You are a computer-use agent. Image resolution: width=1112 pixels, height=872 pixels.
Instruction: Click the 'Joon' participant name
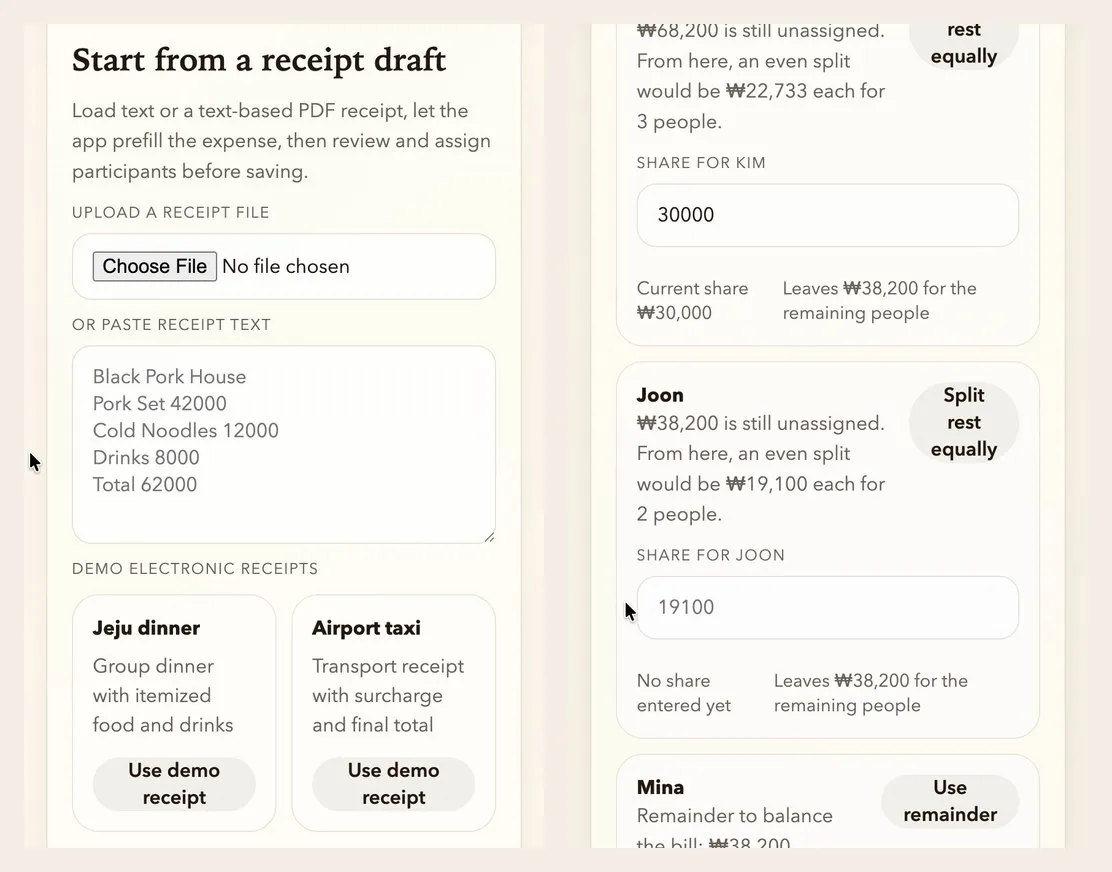pyautogui.click(x=660, y=395)
